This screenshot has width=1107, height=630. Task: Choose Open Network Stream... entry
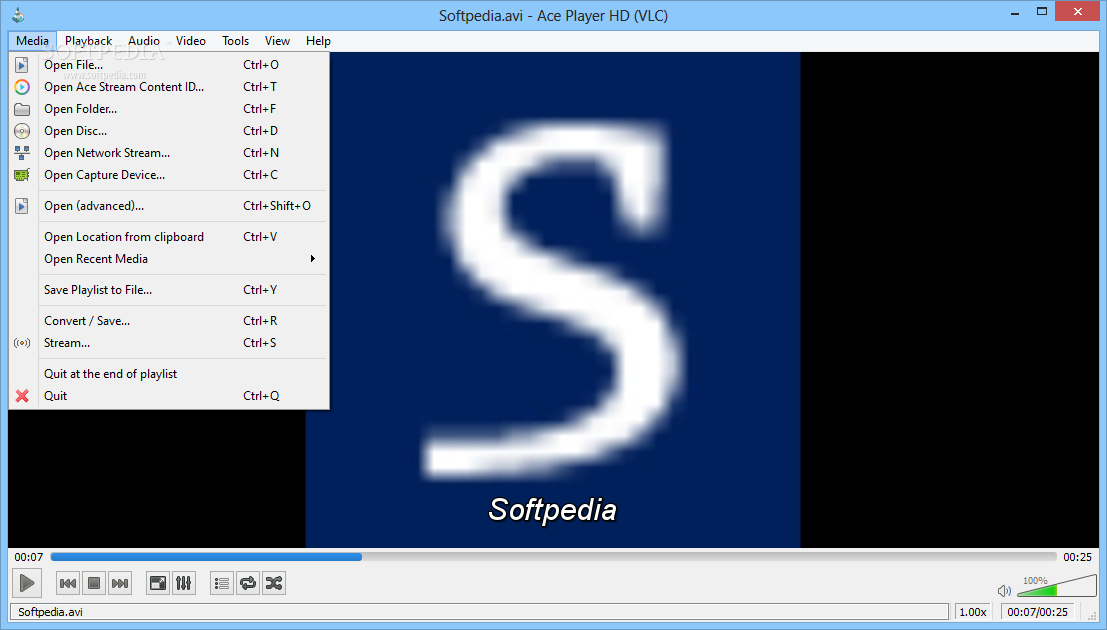[x=169, y=153]
